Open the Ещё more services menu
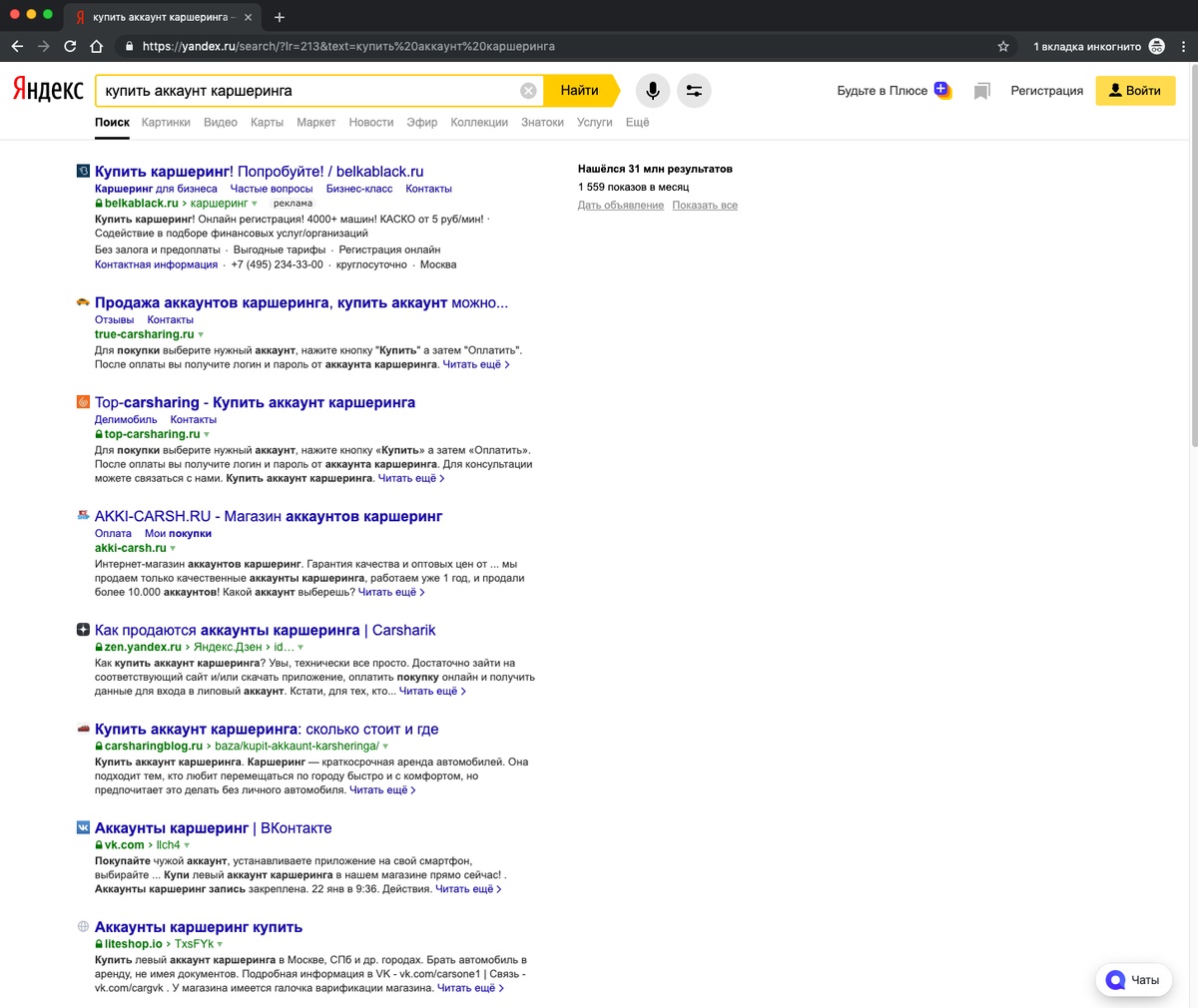 [637, 122]
